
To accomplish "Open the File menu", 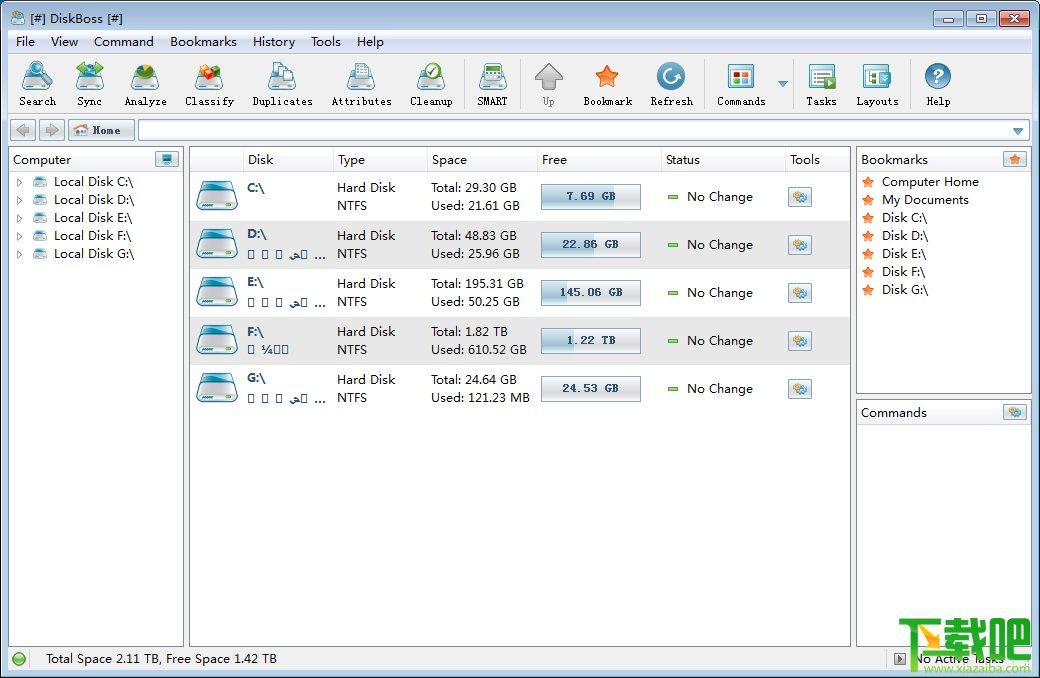I will coord(25,41).
